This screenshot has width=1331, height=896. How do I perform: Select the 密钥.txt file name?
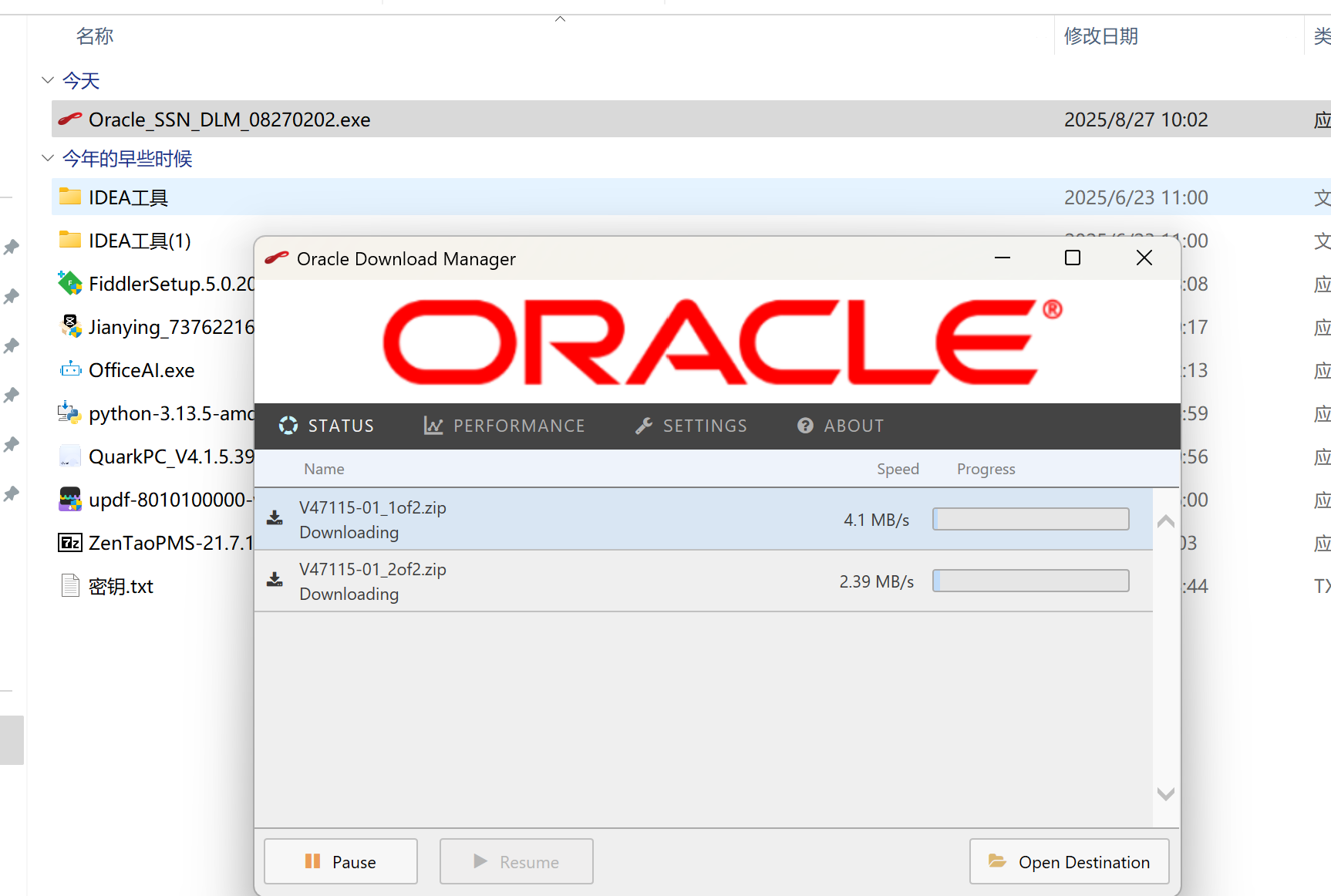121,586
